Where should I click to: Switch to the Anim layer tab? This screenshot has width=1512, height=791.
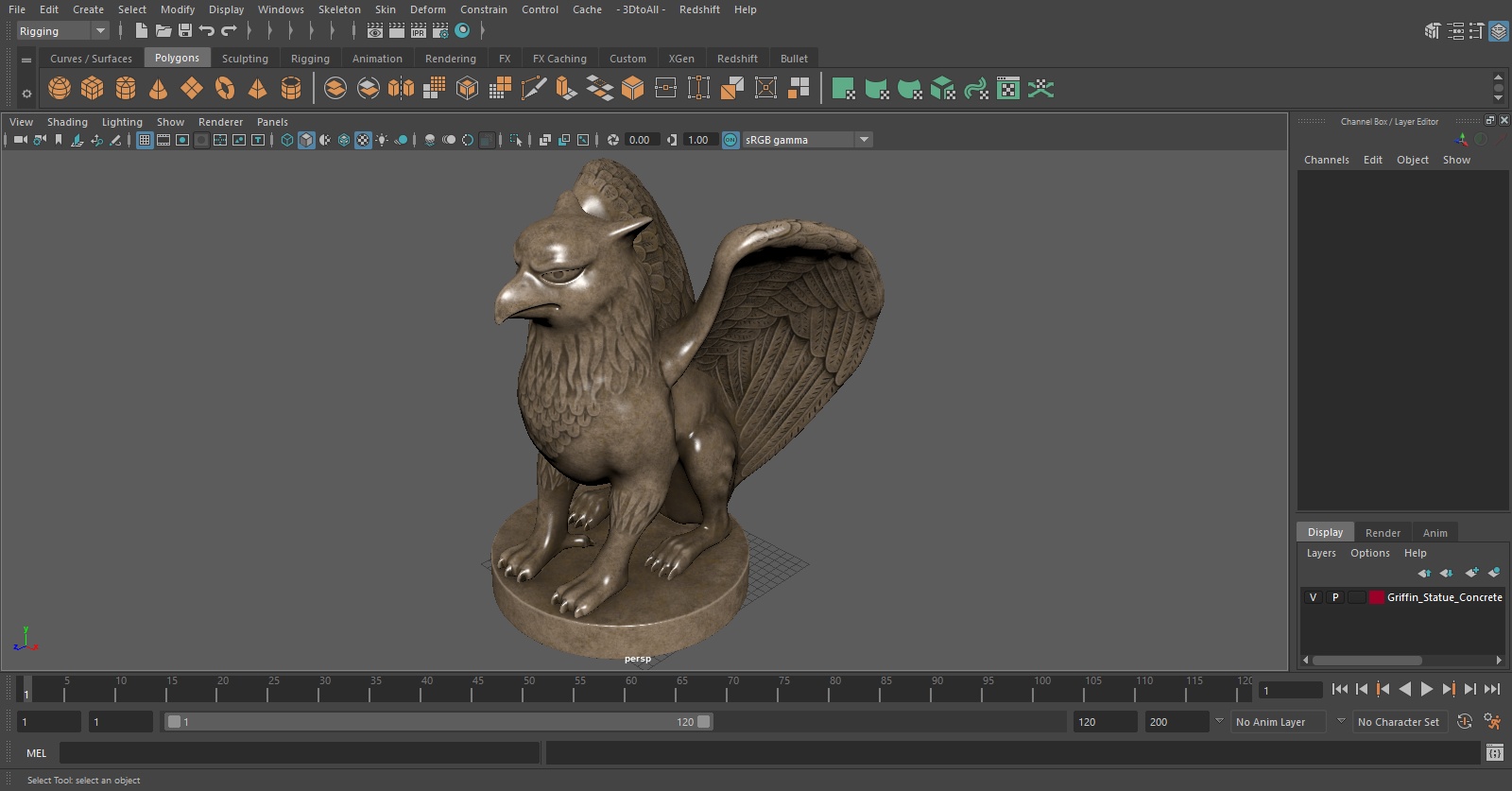tap(1435, 533)
